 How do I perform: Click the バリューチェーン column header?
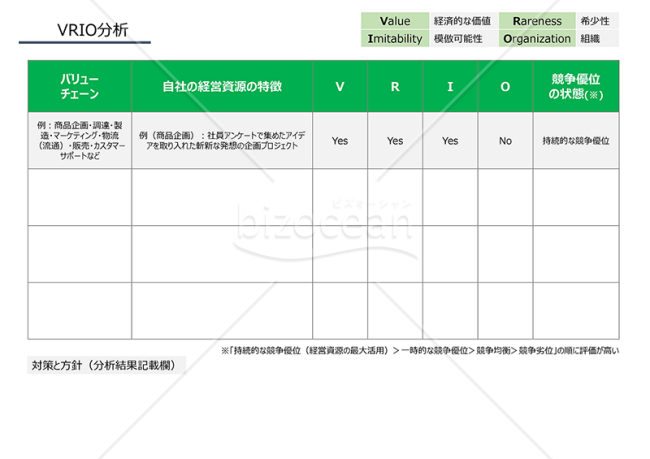pos(80,86)
